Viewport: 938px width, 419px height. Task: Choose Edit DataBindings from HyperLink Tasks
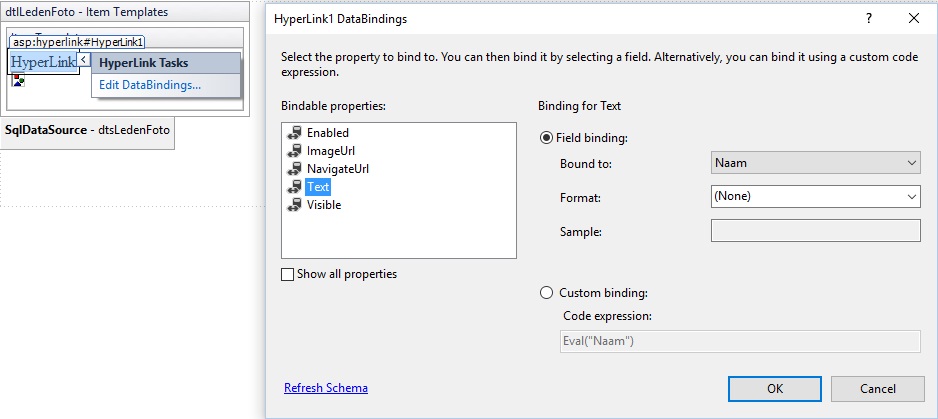pyautogui.click(x=150, y=85)
